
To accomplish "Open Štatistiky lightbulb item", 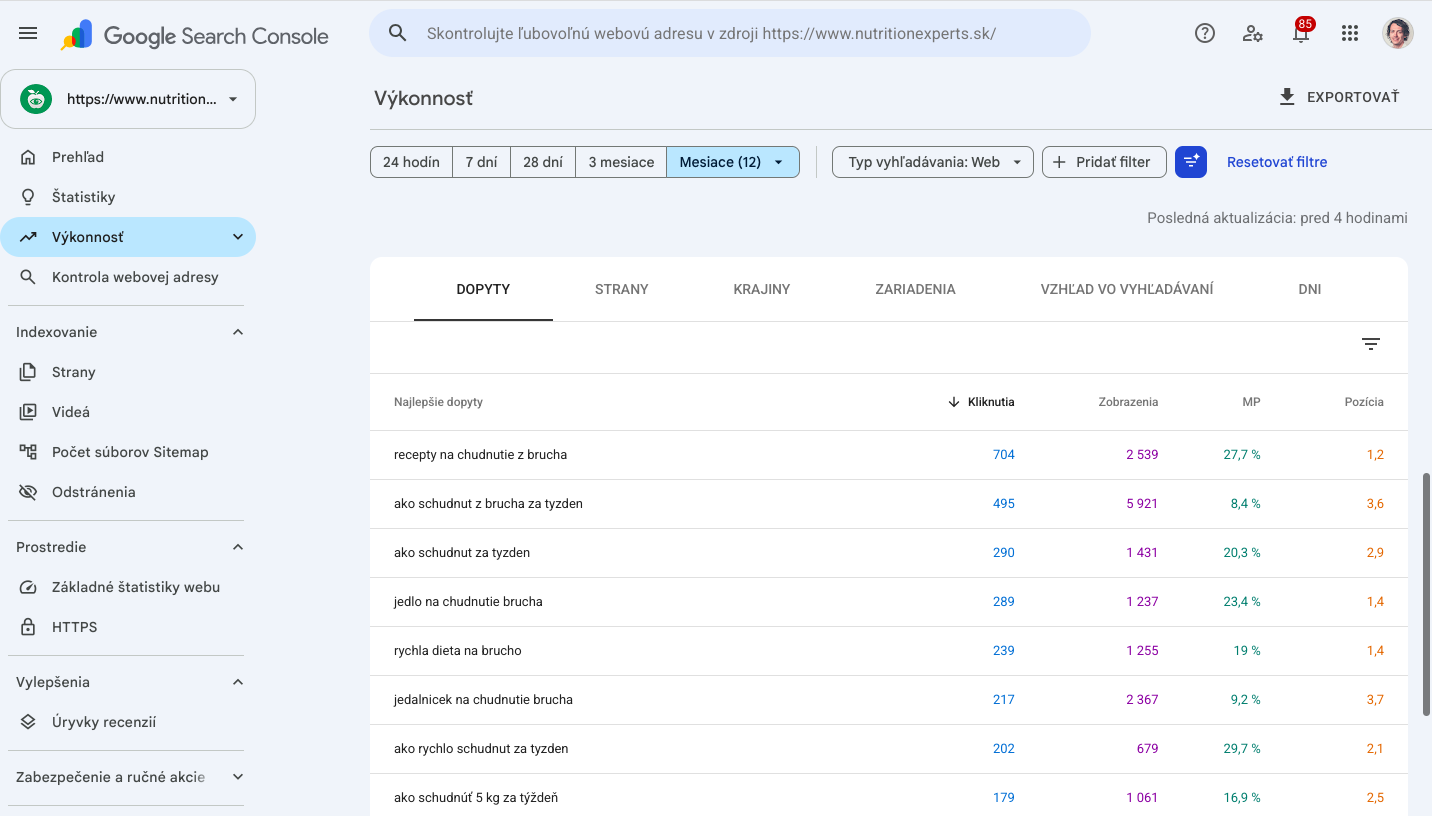I will [x=128, y=197].
